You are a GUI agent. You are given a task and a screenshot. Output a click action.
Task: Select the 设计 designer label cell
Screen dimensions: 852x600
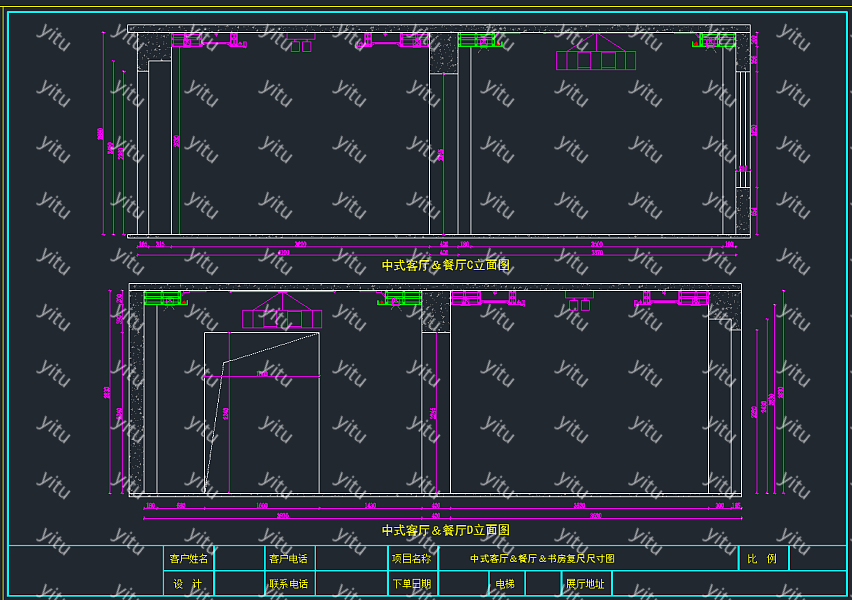[x=189, y=584]
